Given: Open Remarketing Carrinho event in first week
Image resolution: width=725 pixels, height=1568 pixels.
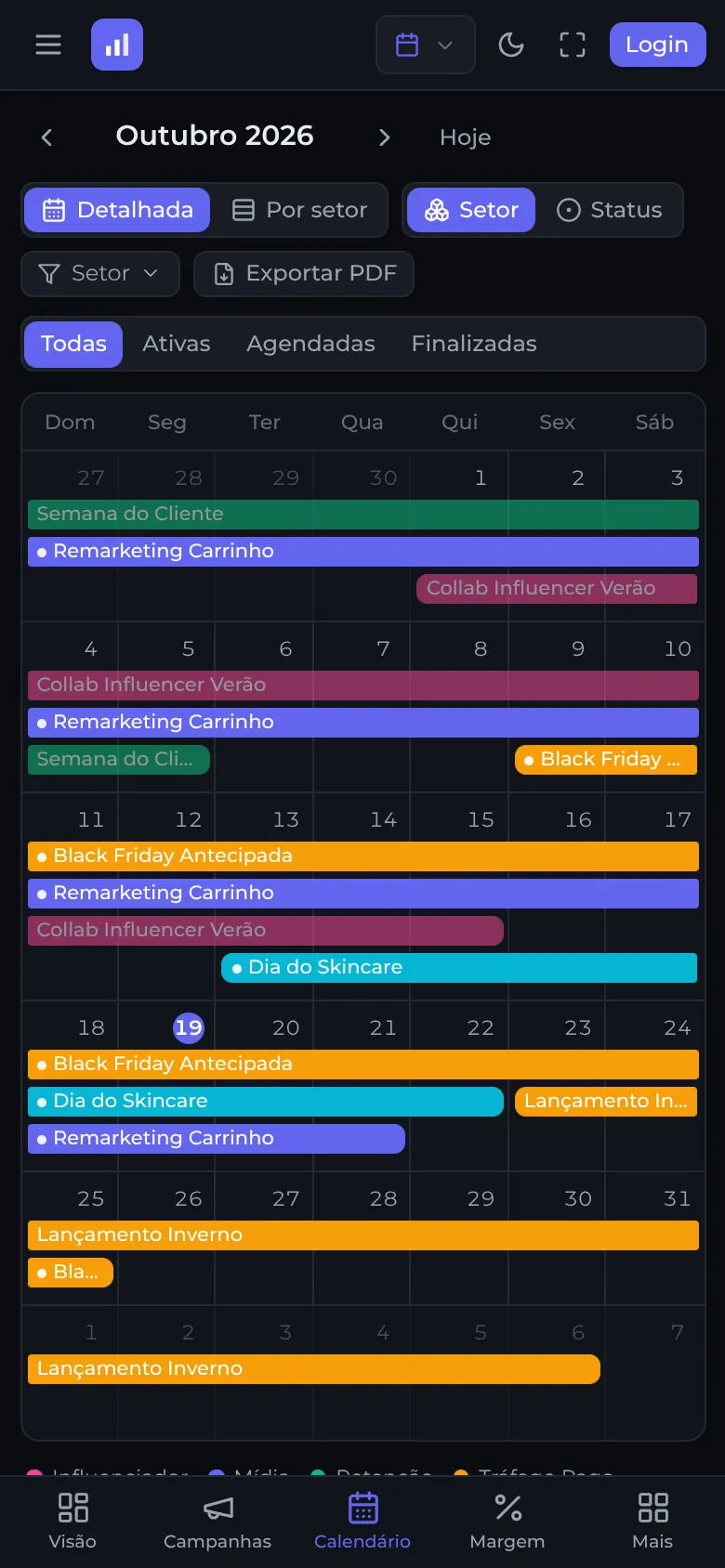Looking at the screenshot, I should point(363,551).
